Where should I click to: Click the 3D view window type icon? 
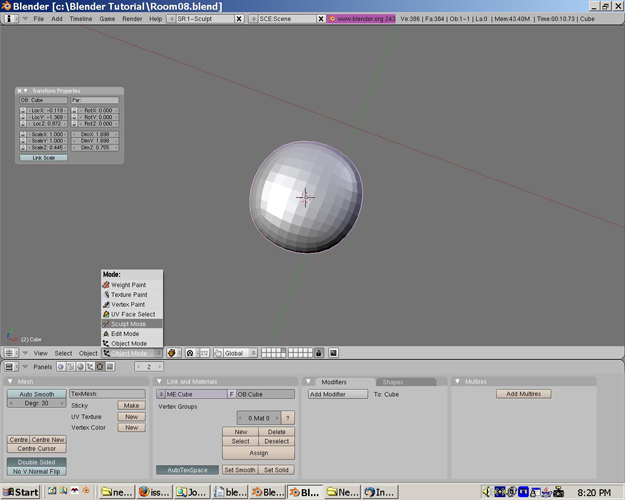click(10, 353)
